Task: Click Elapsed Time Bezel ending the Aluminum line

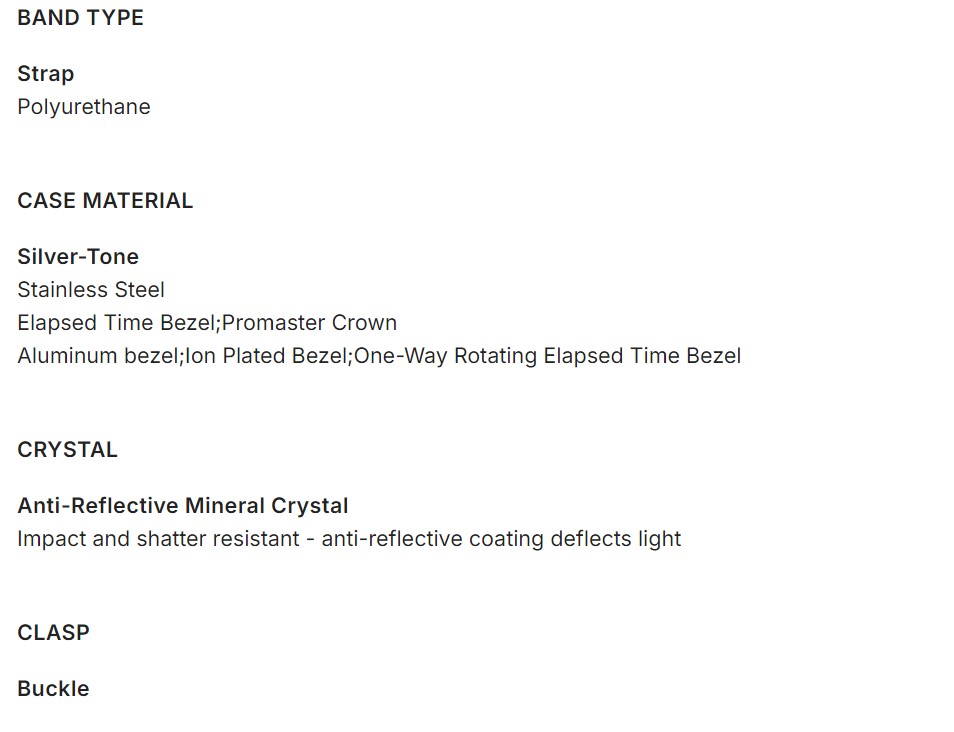Action: click(642, 356)
